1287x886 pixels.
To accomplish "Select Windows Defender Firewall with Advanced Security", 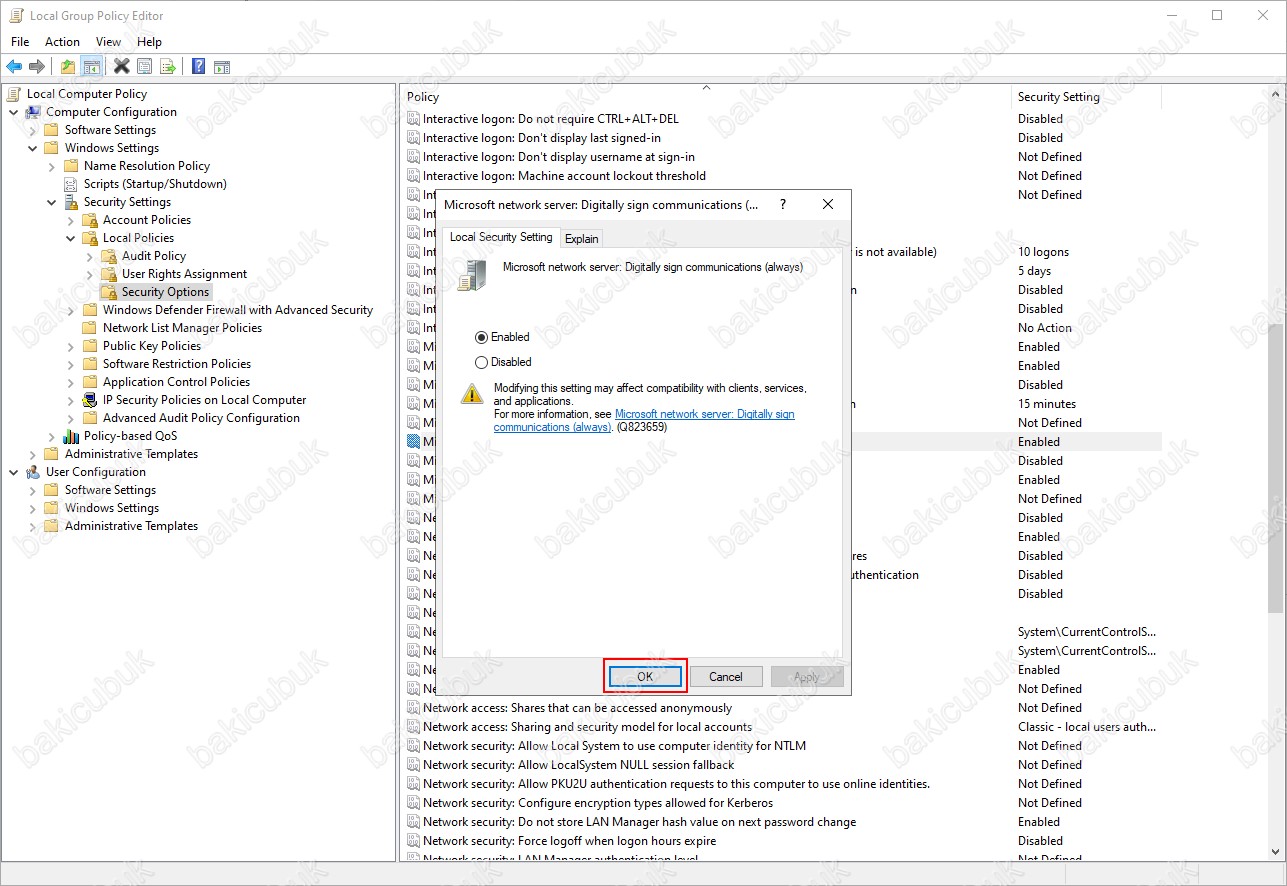I will pyautogui.click(x=238, y=310).
